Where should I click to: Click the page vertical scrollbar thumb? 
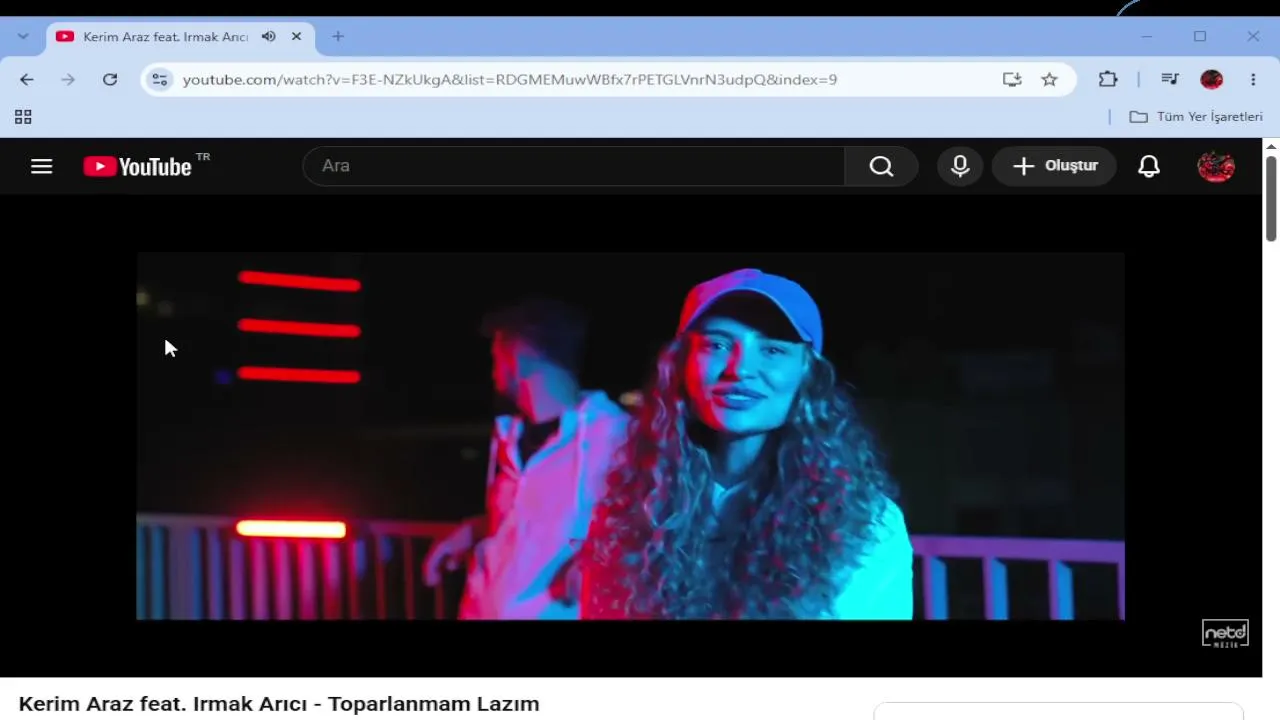1271,198
